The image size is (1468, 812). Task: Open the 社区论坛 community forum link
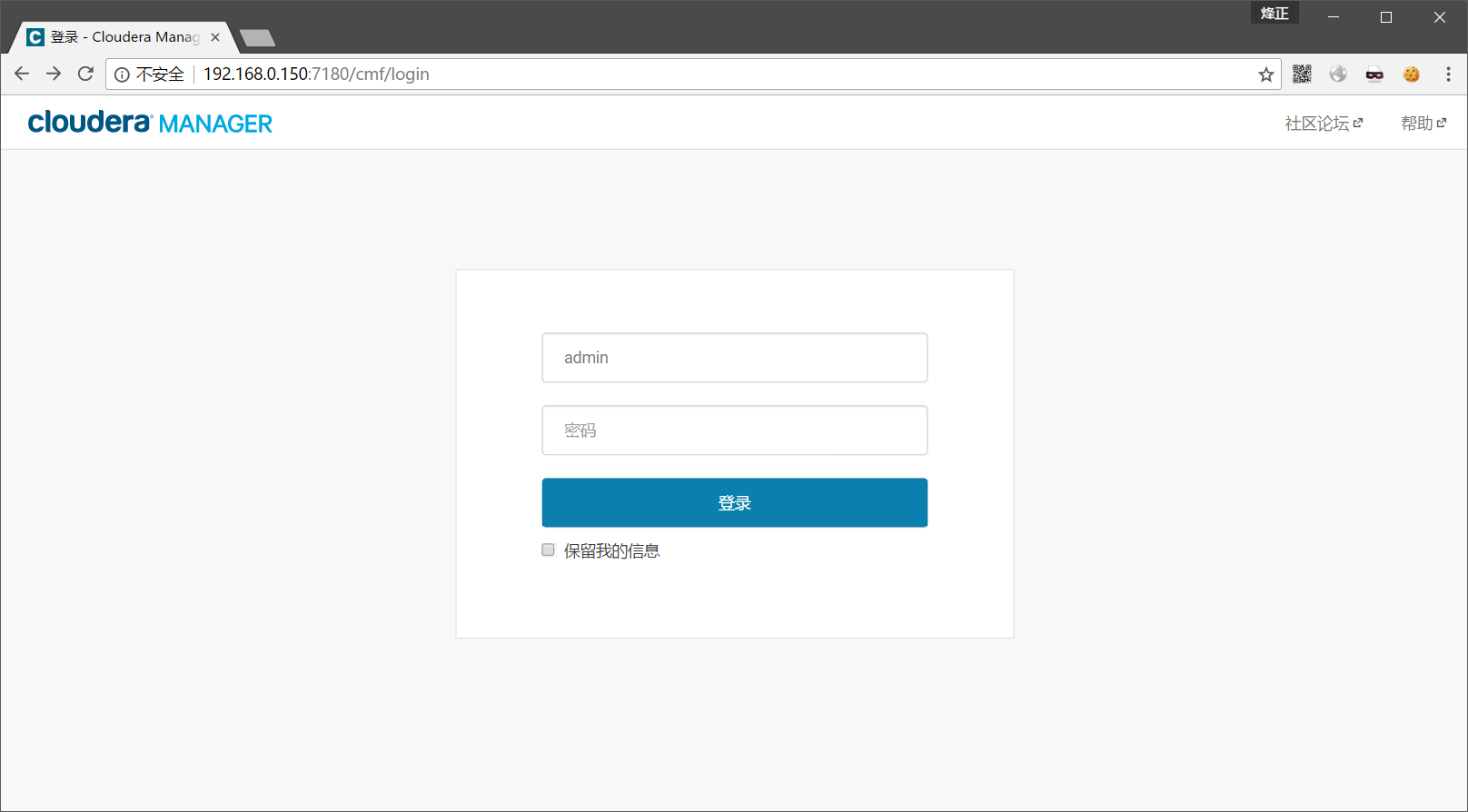tap(1324, 124)
